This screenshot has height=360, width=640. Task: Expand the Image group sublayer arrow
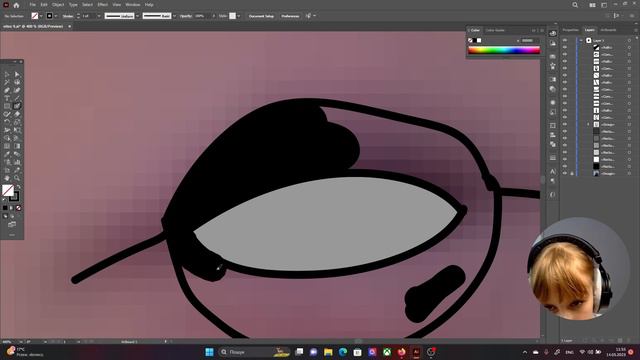pos(588,124)
